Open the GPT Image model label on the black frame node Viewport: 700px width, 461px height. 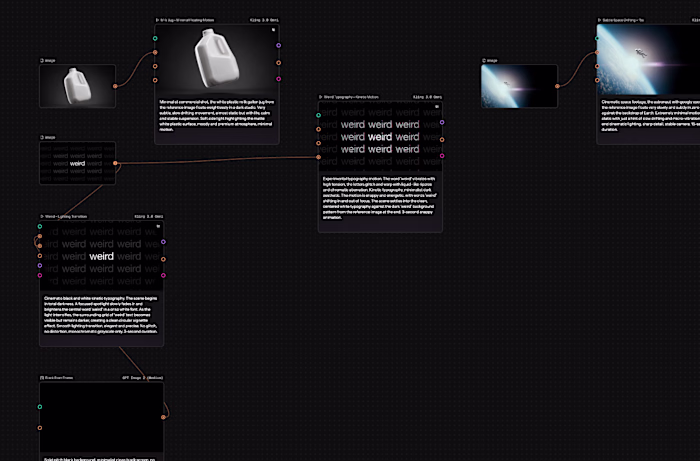143,378
